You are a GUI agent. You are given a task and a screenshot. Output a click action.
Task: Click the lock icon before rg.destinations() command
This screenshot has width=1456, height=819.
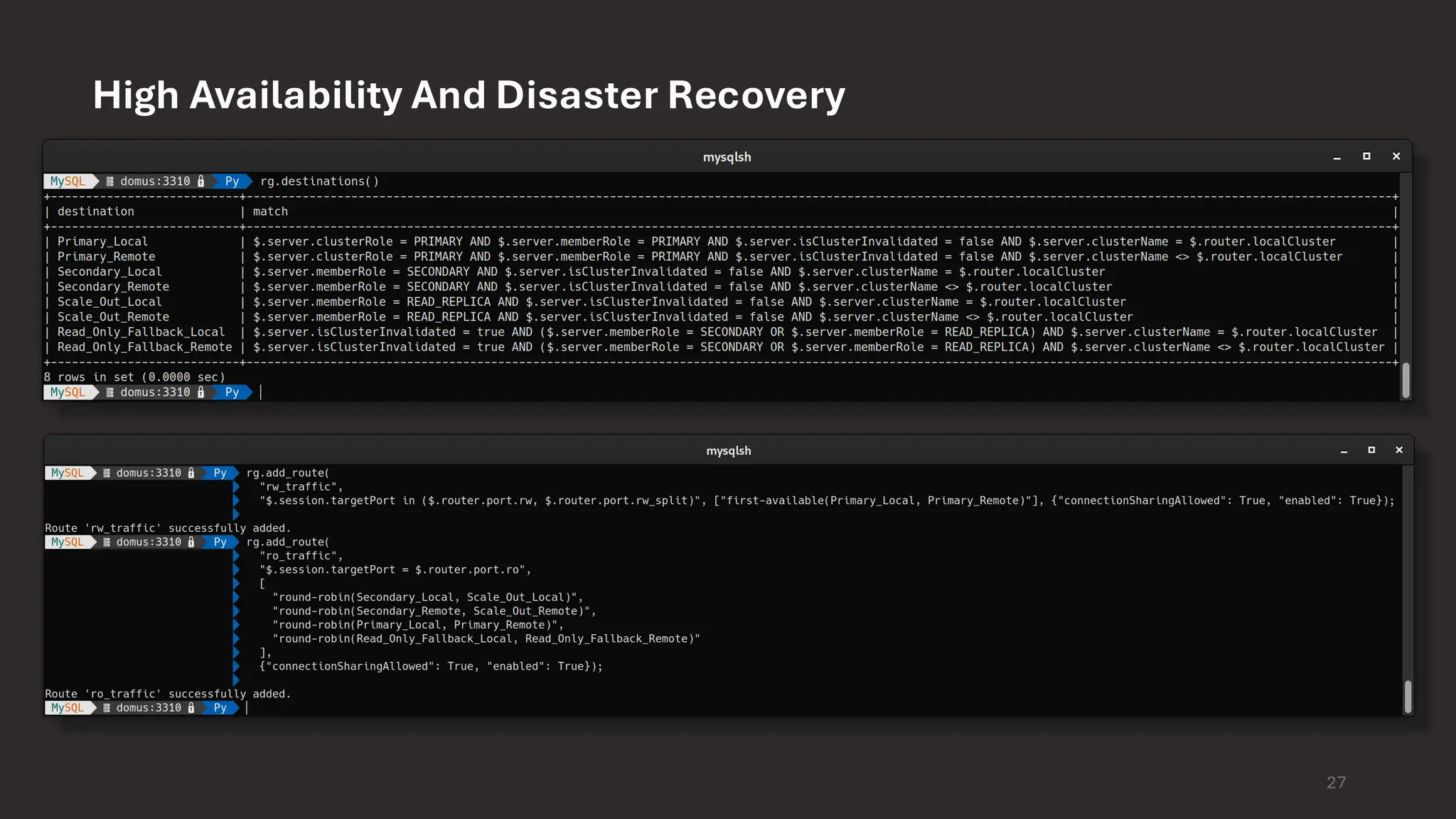(201, 181)
